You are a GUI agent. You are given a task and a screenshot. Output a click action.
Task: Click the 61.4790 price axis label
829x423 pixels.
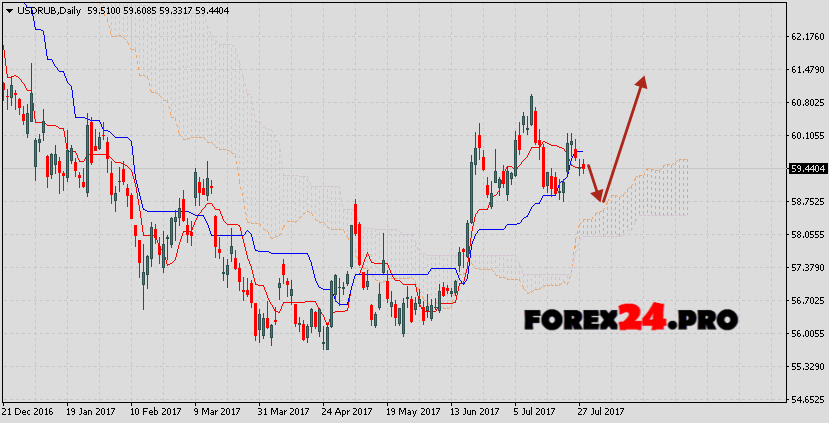808,70
